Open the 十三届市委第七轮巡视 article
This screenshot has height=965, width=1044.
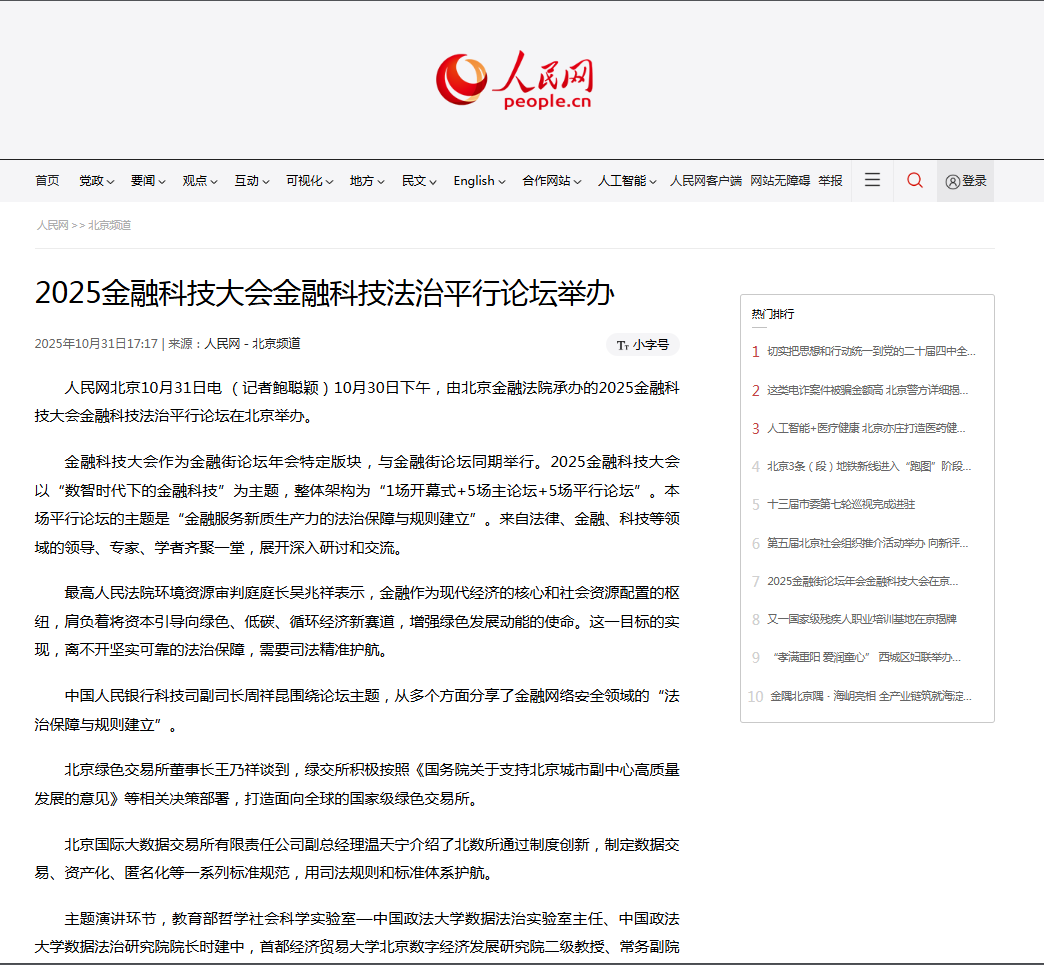point(840,505)
